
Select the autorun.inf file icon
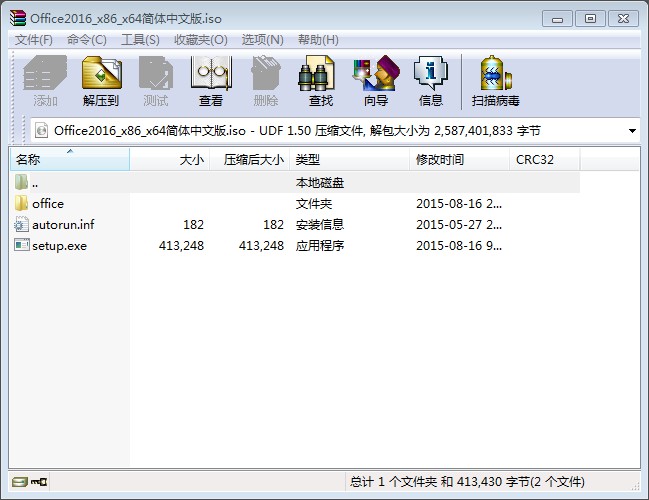pos(22,224)
